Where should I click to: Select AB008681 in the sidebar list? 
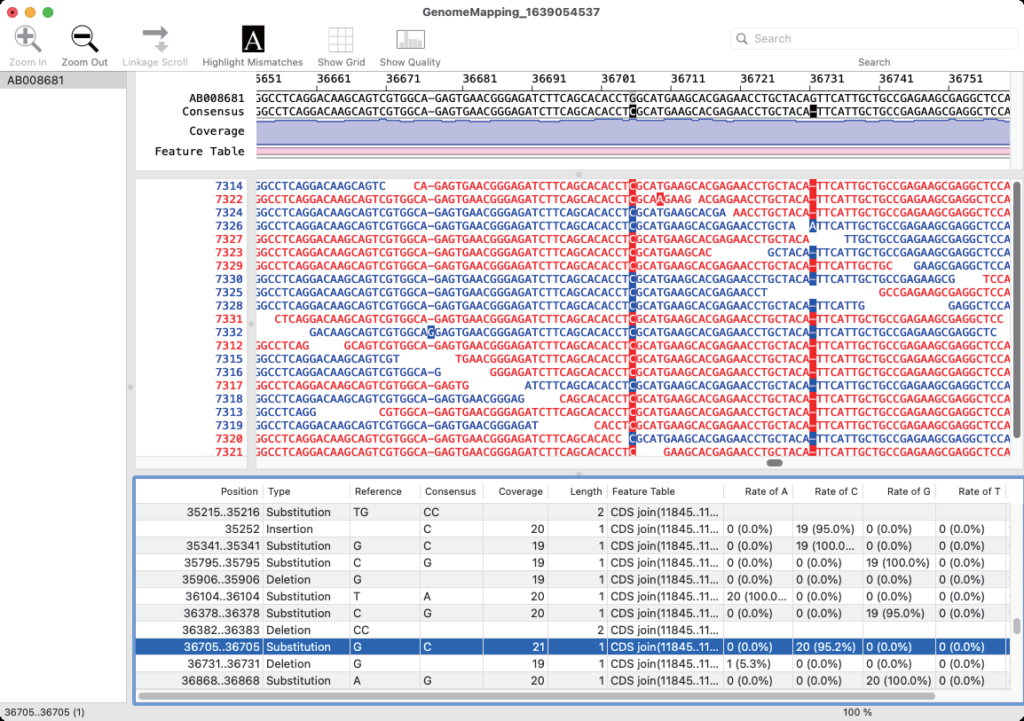coord(63,80)
